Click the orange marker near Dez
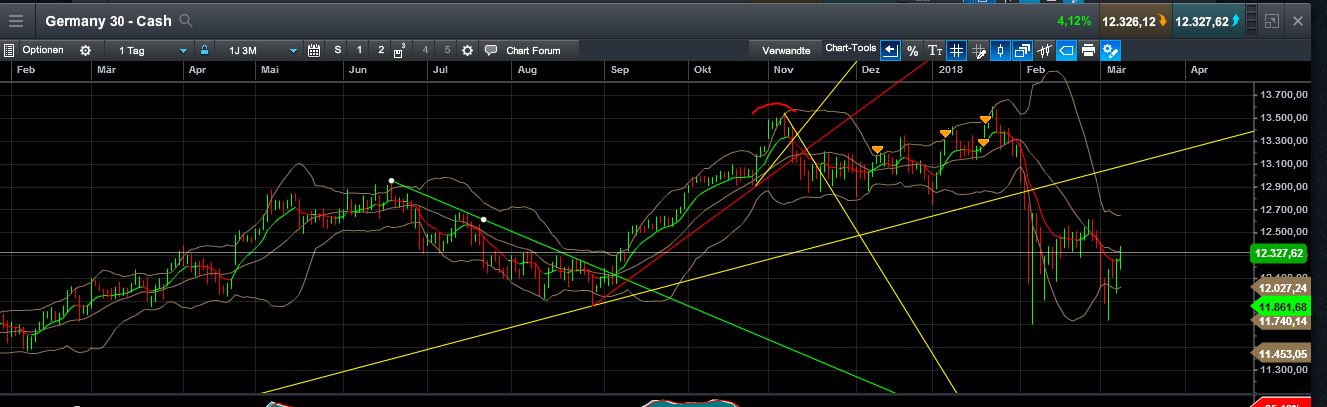1327x407 pixels. pos(877,150)
